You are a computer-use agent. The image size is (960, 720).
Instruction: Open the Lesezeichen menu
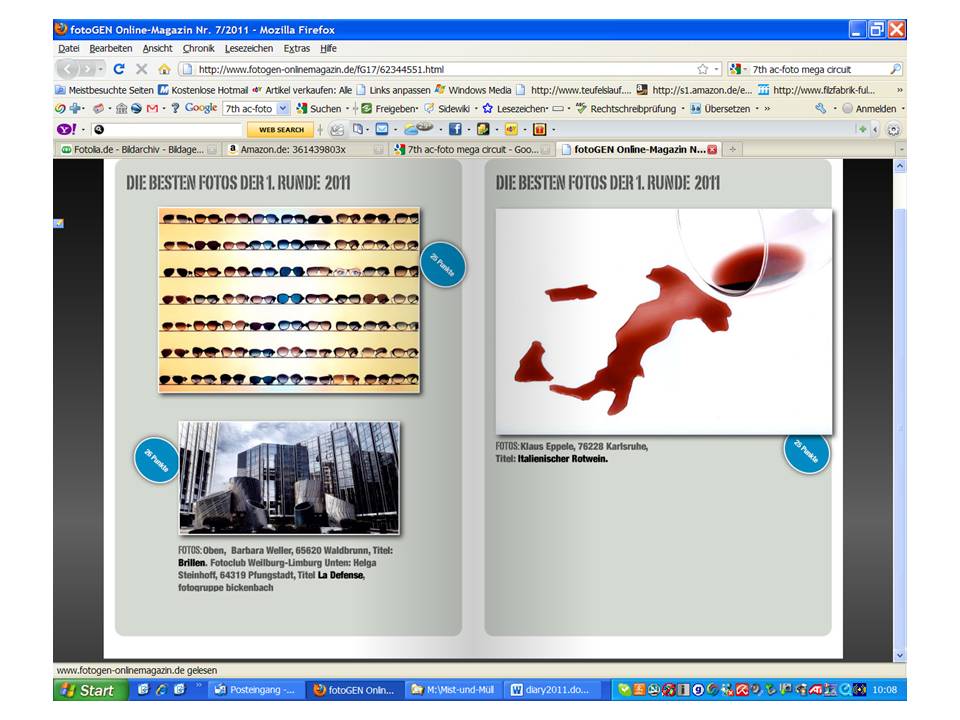(249, 48)
